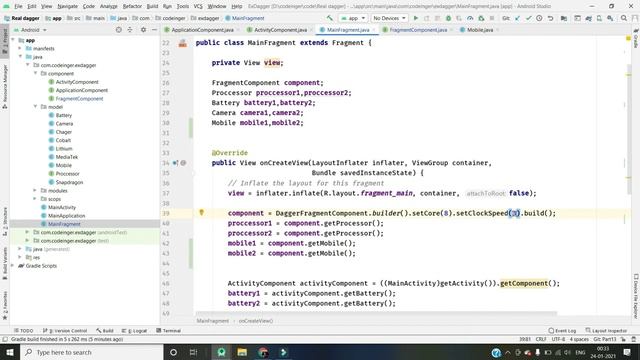Open Search Everywhere magnifier in toolbar
This screenshot has height=360, width=640.
point(624,18)
